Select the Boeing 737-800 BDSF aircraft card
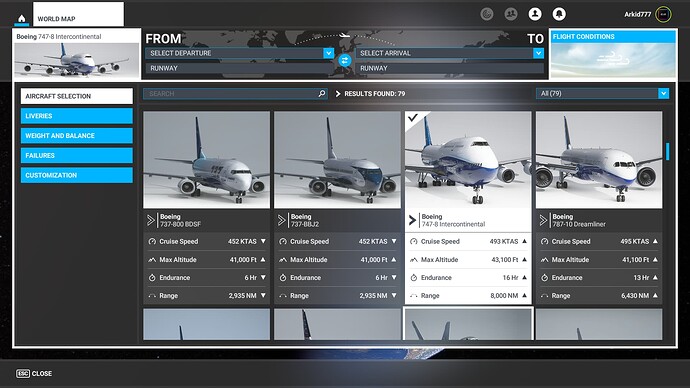 point(206,208)
